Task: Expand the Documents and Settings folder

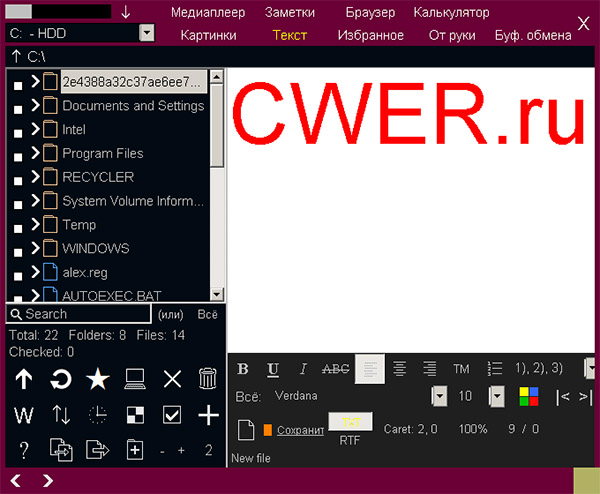Action: tap(35, 105)
